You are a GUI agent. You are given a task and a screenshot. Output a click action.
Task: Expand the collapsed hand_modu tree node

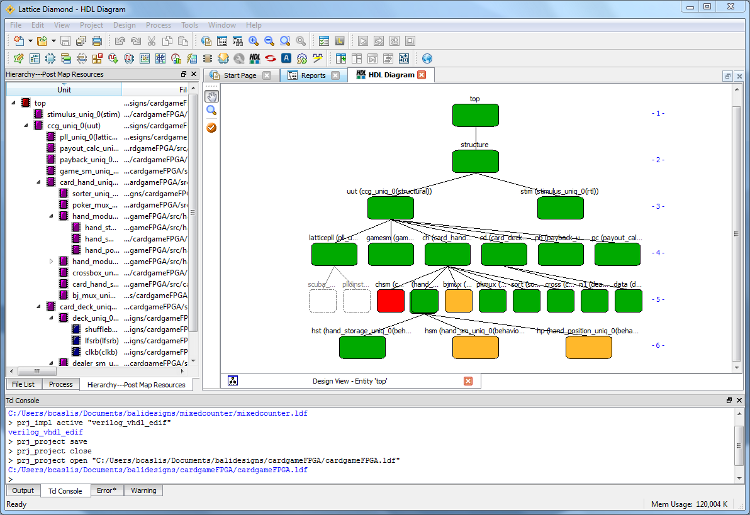(x=50, y=261)
